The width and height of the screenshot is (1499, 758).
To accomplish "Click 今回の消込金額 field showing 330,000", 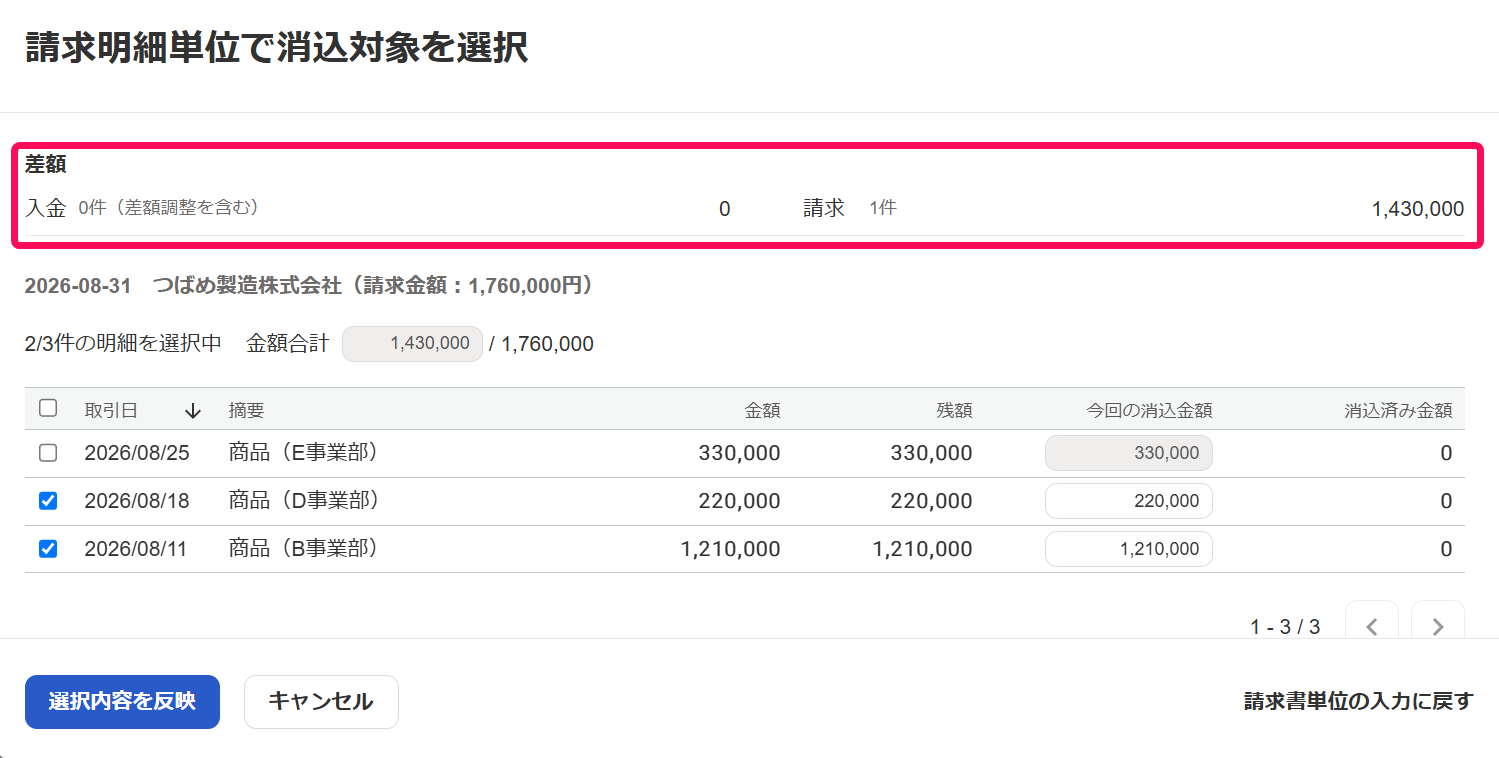I will (x=1129, y=453).
